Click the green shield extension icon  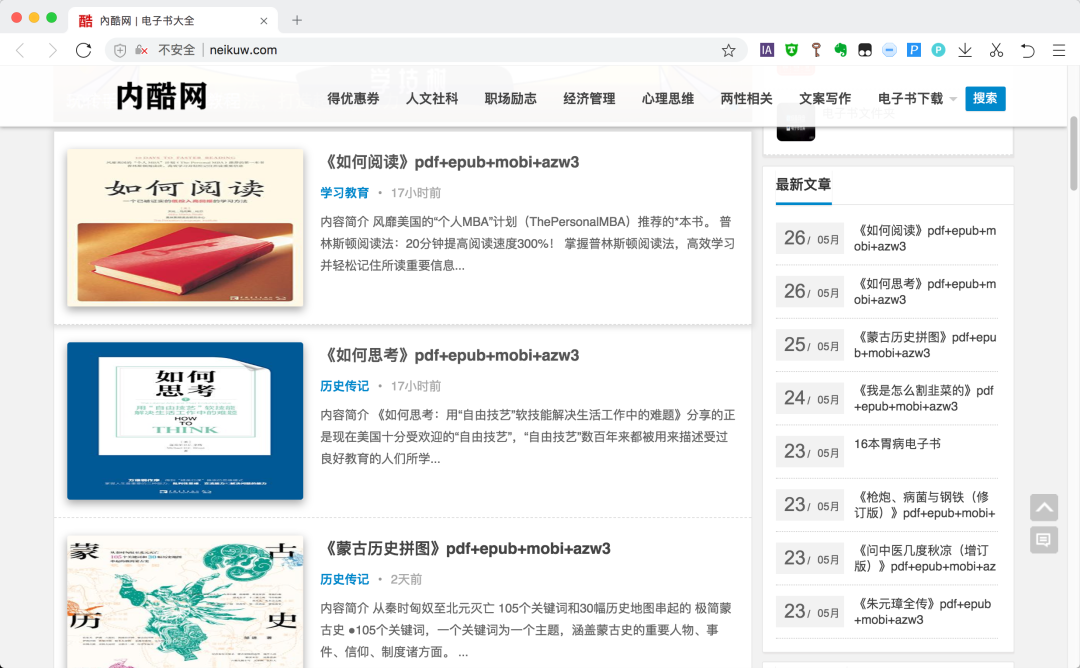[790, 50]
